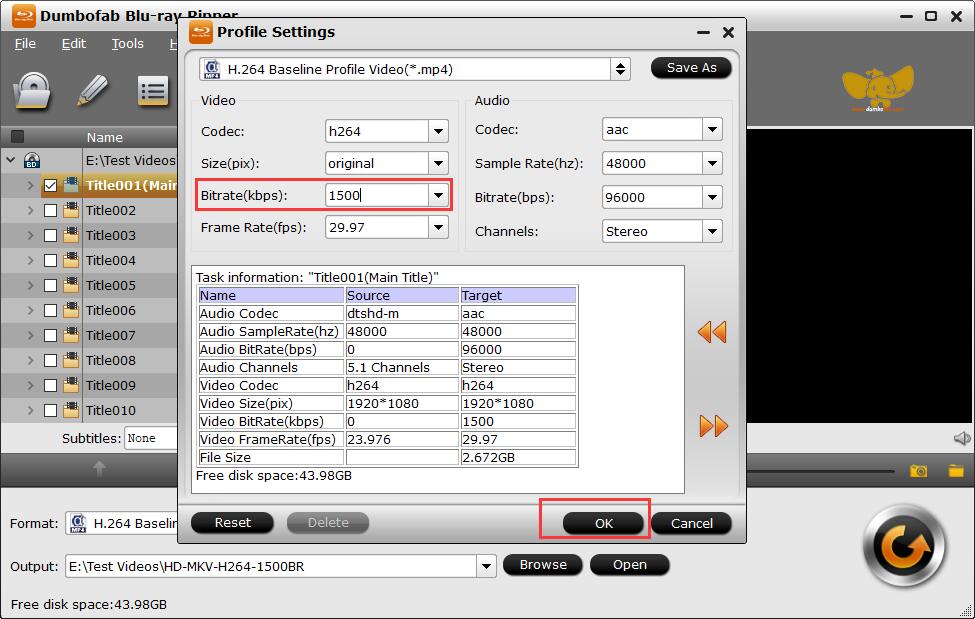The image size is (975, 619).
Task: Click the Target column header in task table
Action: [x=518, y=296]
